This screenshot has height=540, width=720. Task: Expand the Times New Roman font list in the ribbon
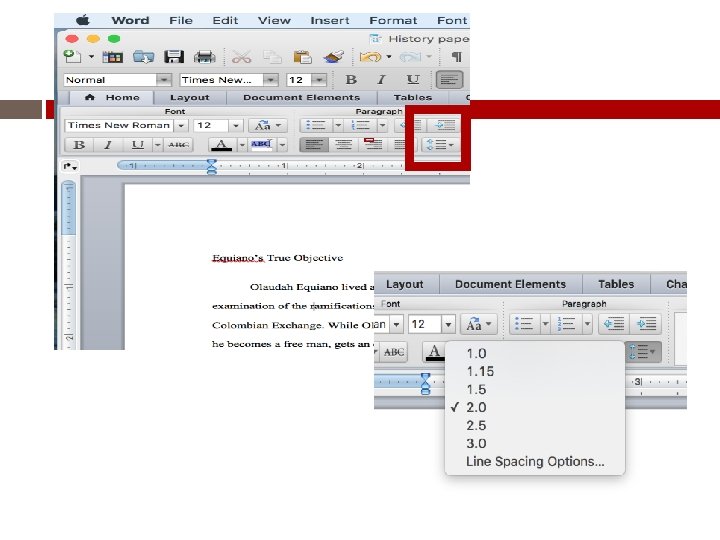181,125
